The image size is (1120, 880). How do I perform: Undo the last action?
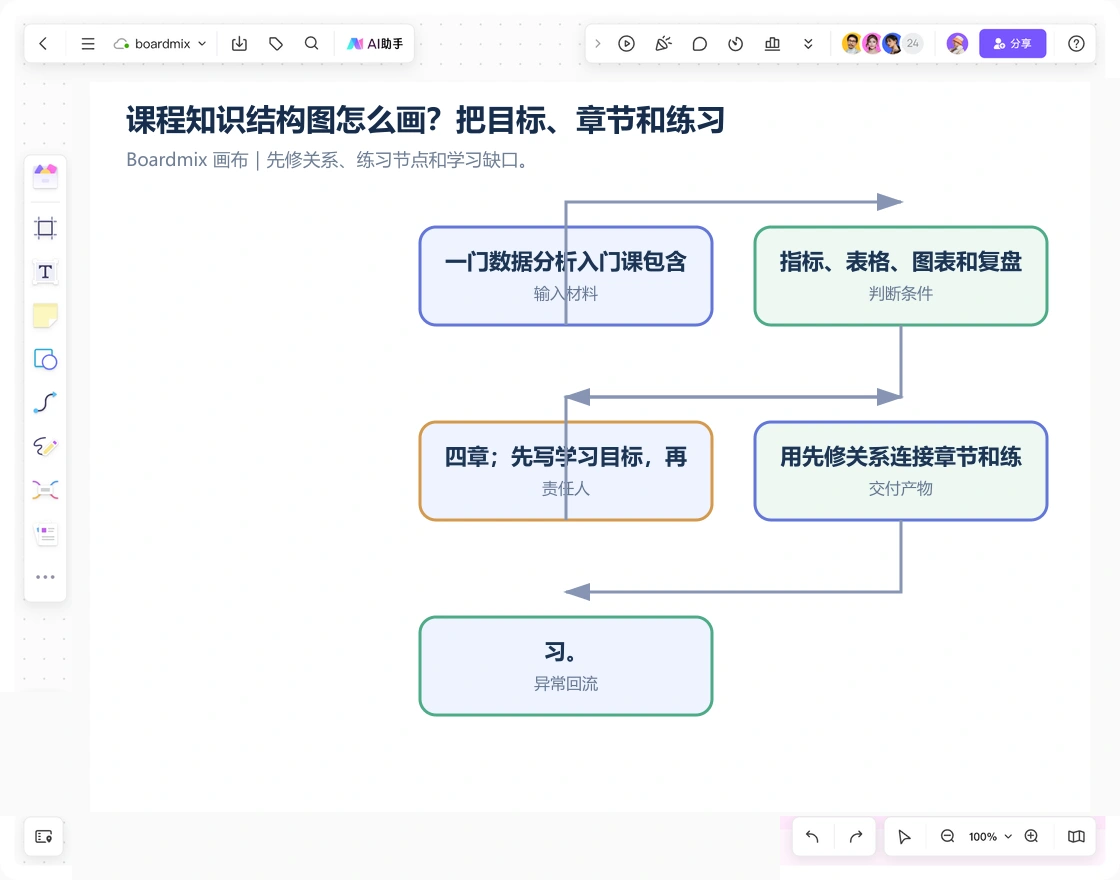pos(812,836)
